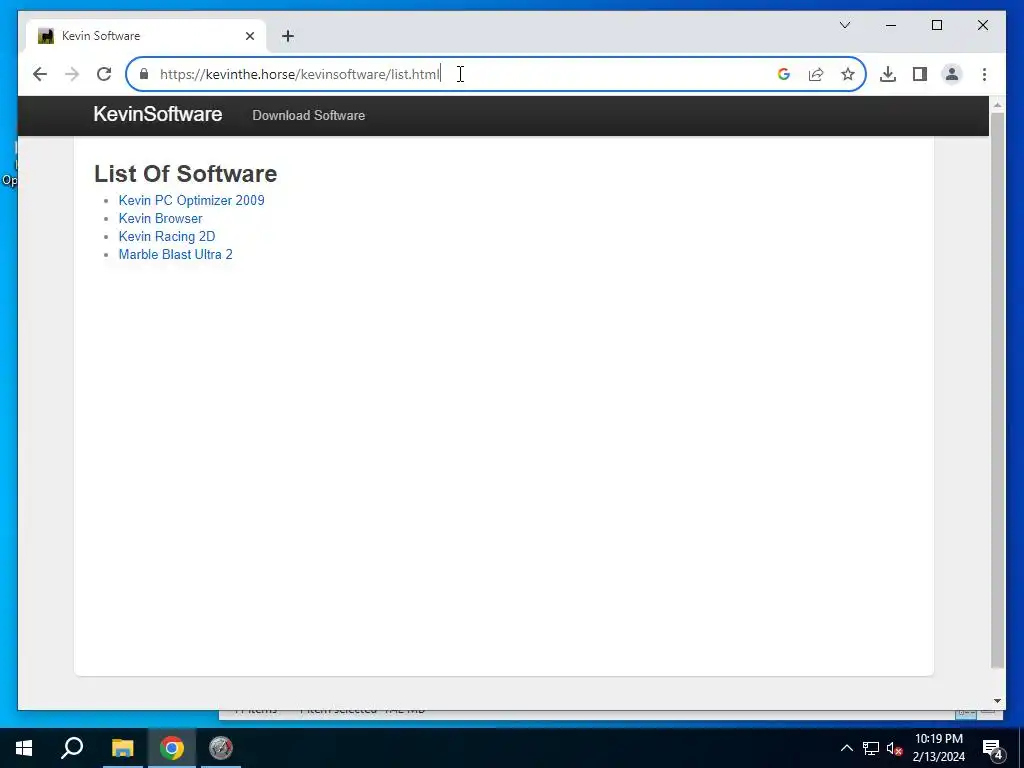1024x768 pixels.
Task: Open the Windows Start menu
Action: pyautogui.click(x=24, y=748)
